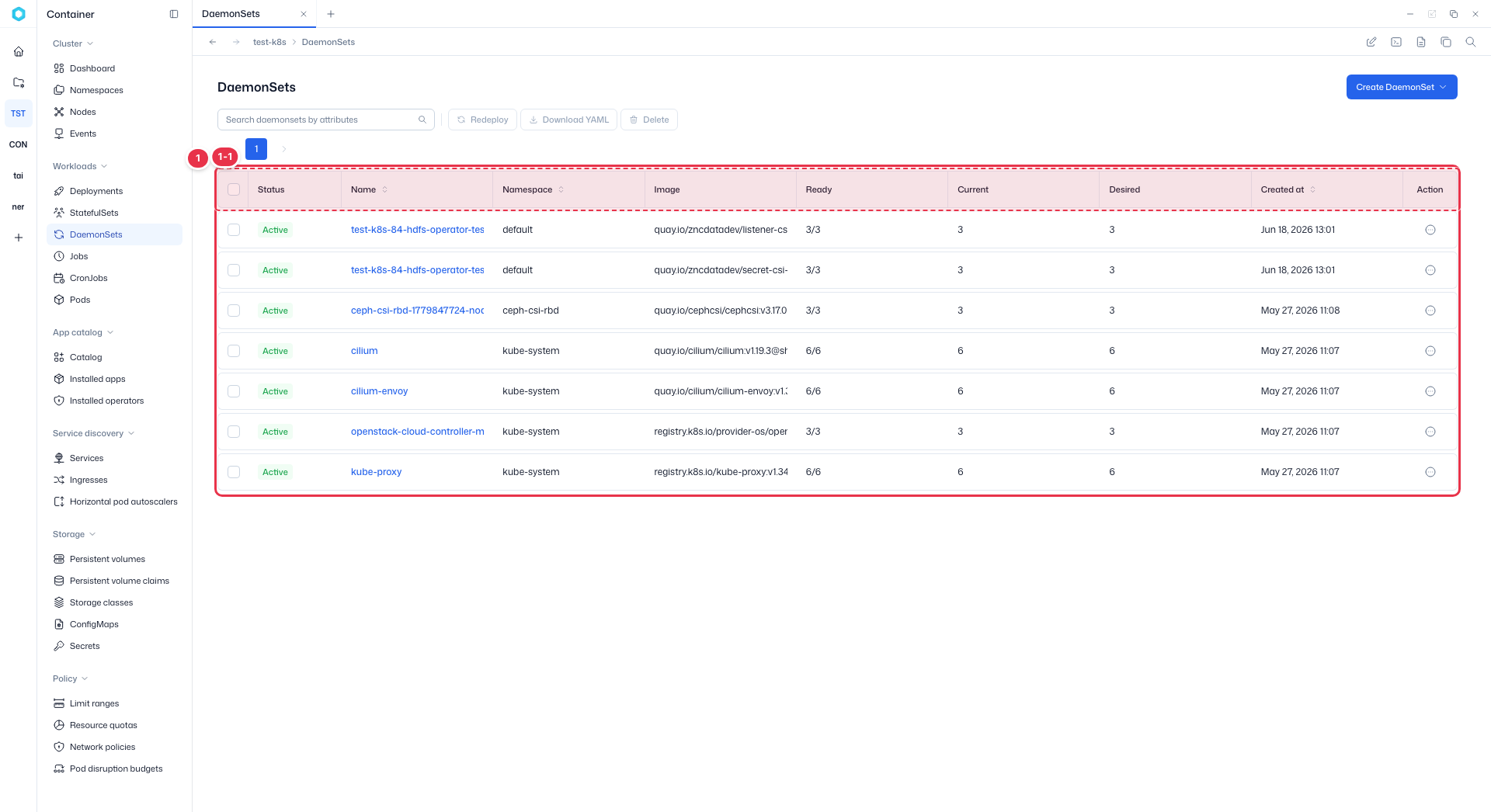Open action menu for ceph-csi-rbd row
Screen dimensions: 1491x812
tap(1430, 311)
